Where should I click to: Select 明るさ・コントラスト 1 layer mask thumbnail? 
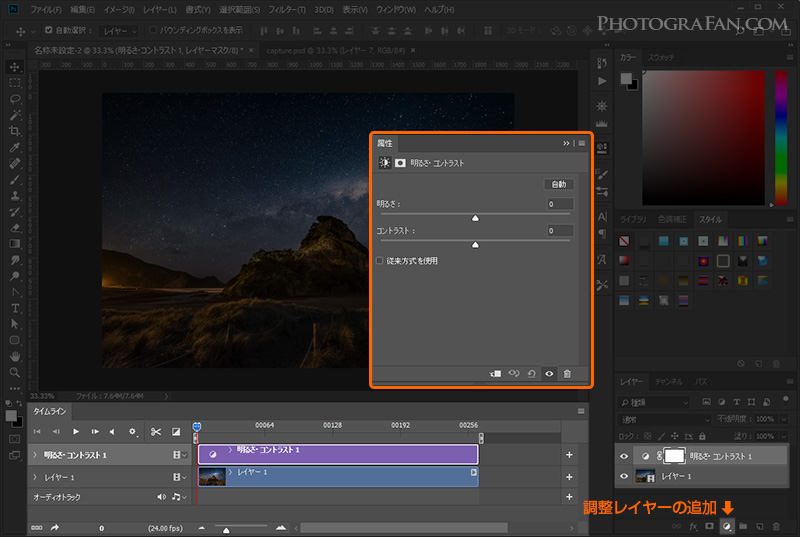[x=674, y=456]
